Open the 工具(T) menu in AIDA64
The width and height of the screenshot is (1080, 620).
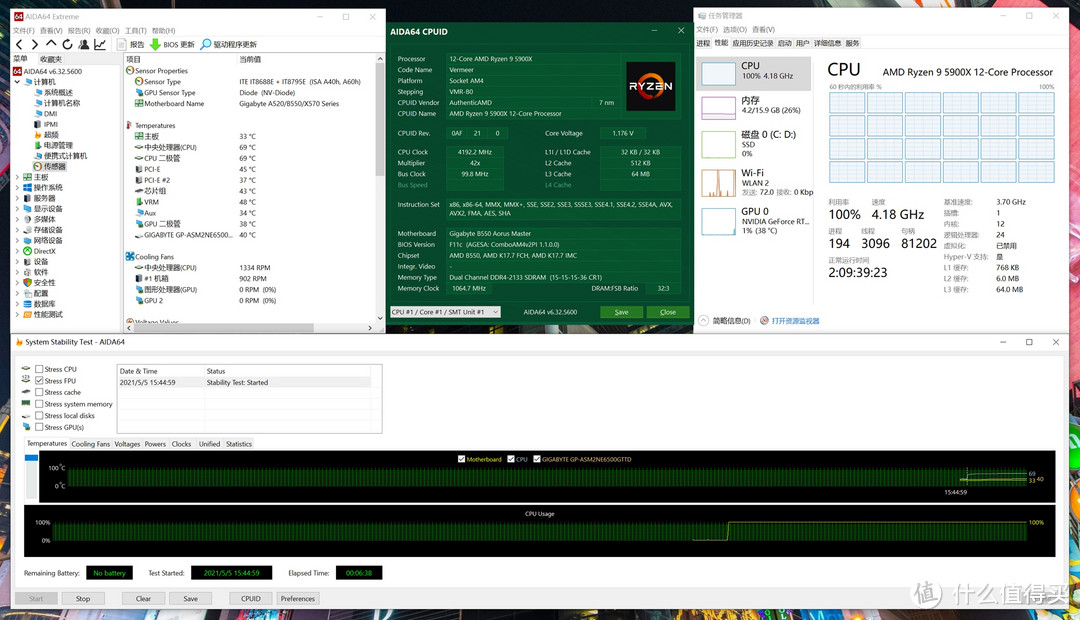pos(136,30)
